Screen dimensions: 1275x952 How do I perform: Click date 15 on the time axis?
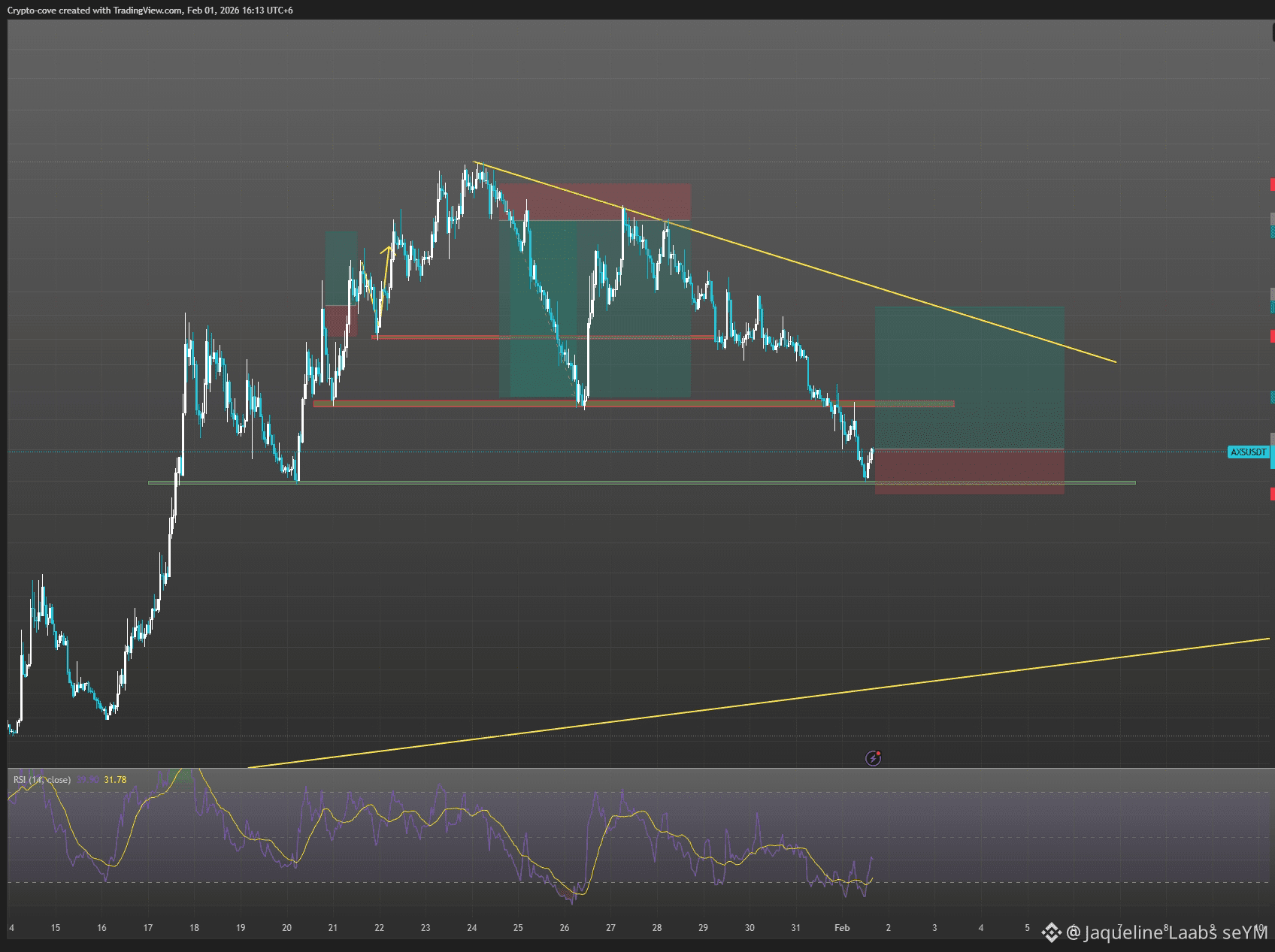coord(56,928)
